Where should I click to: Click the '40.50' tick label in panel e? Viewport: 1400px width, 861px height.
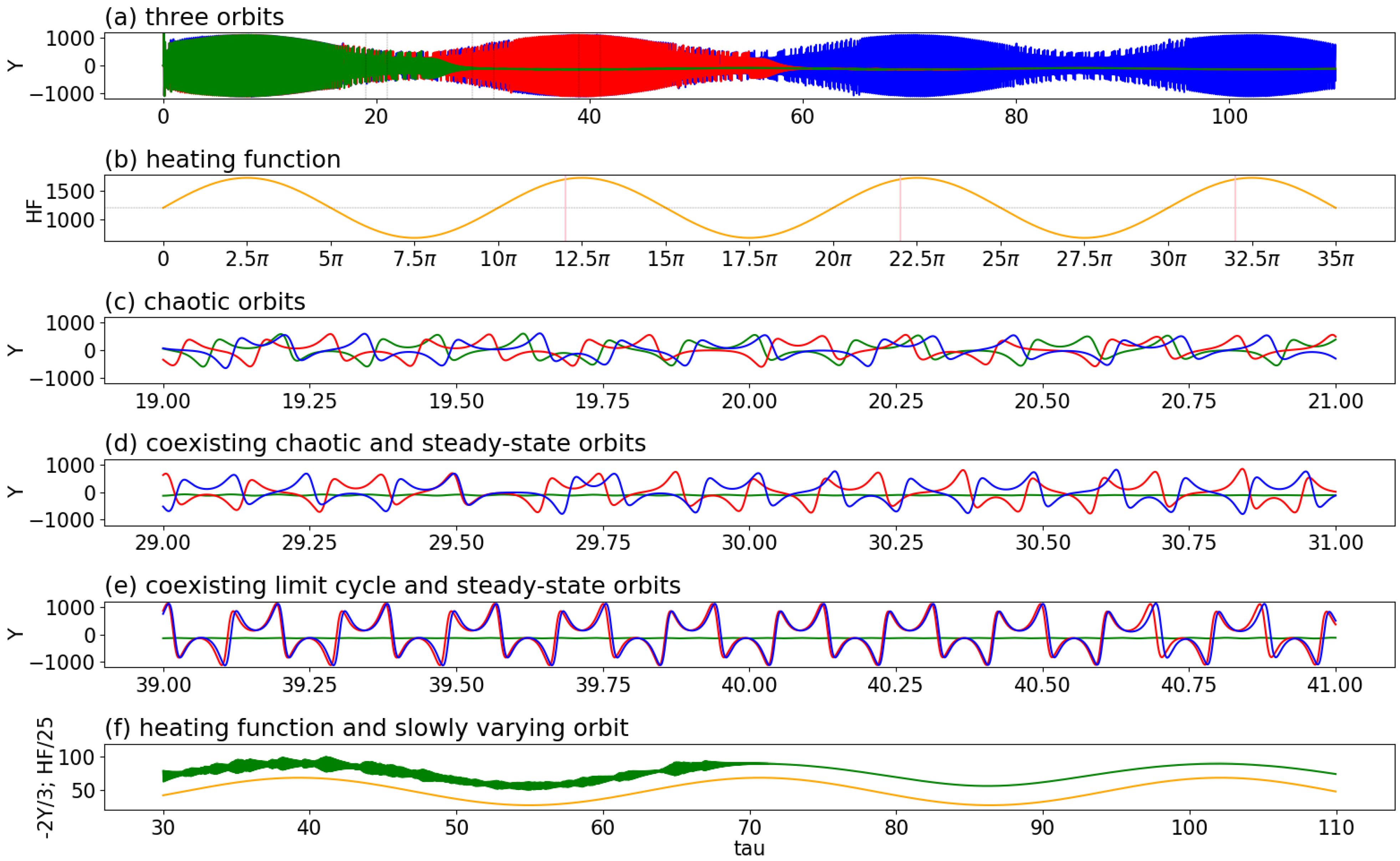1042,685
